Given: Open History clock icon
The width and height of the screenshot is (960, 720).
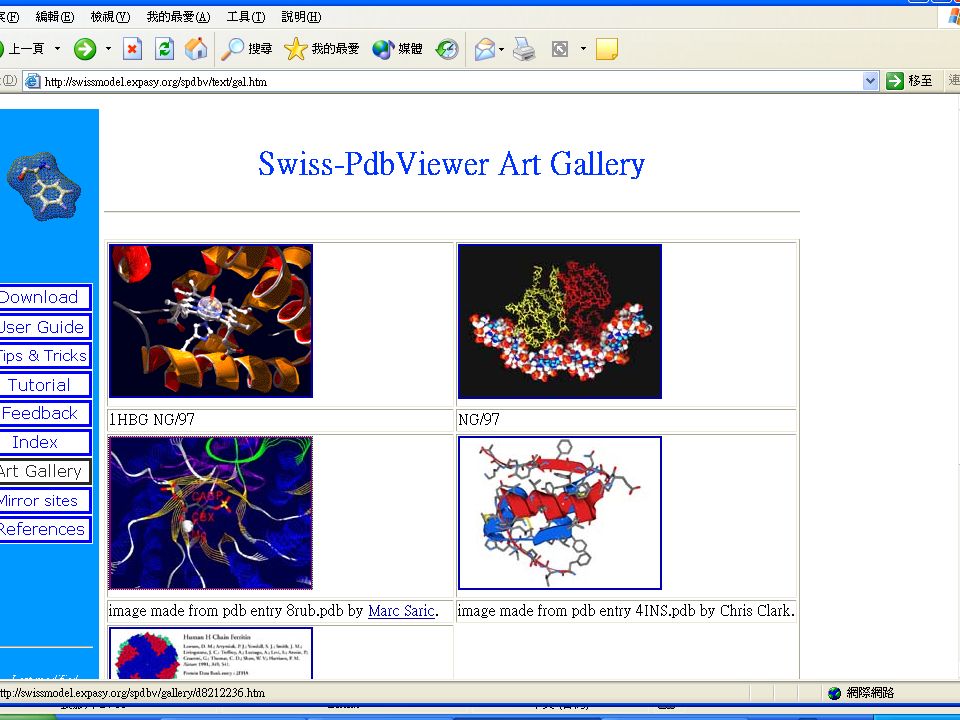Looking at the screenshot, I should [447, 49].
